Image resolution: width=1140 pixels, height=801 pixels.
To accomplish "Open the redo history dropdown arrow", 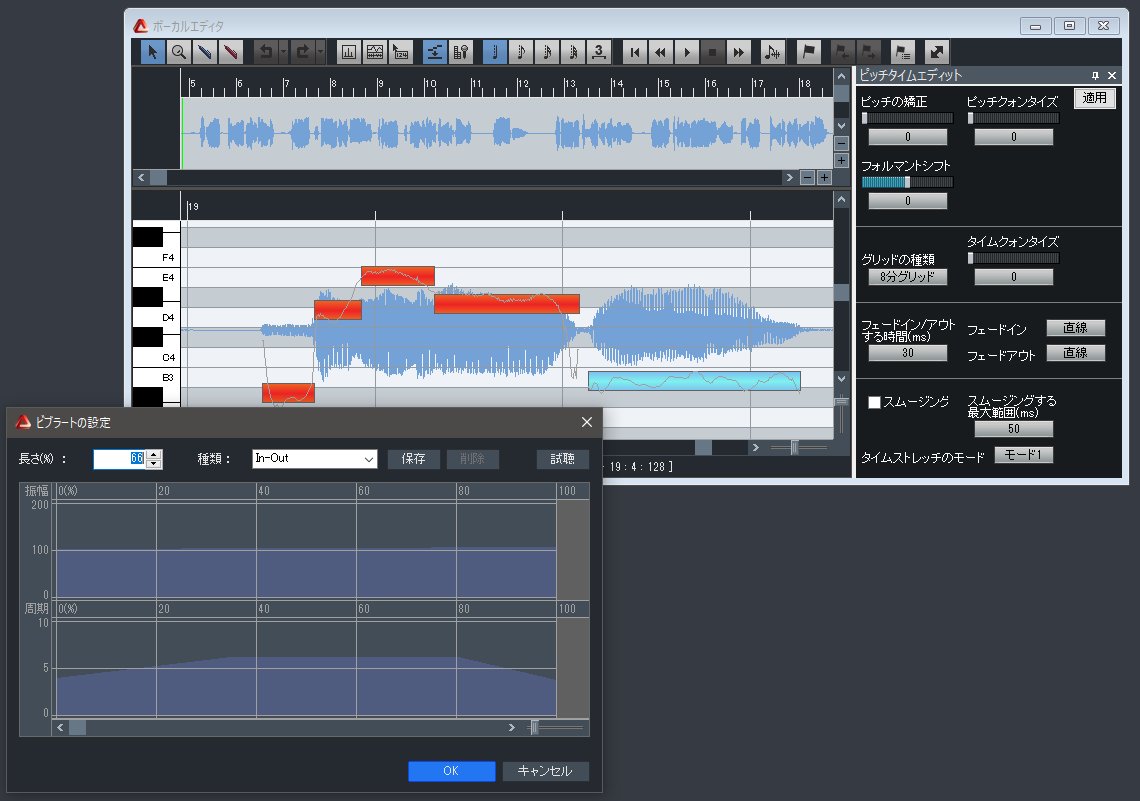I will [x=320, y=52].
